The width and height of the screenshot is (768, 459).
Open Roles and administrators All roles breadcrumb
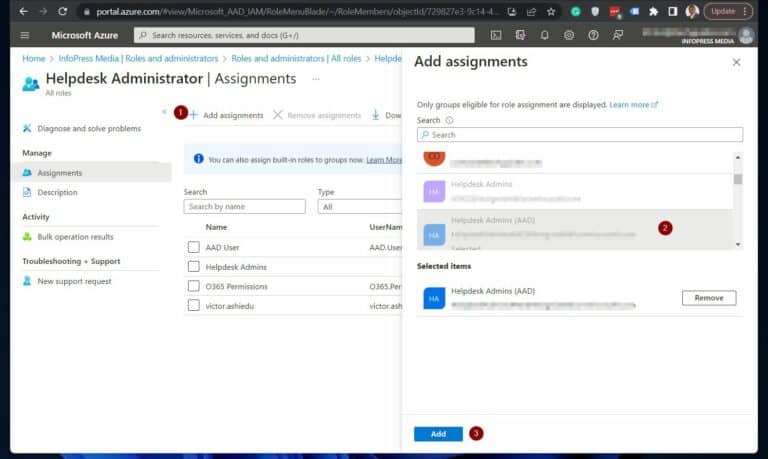click(x=296, y=58)
